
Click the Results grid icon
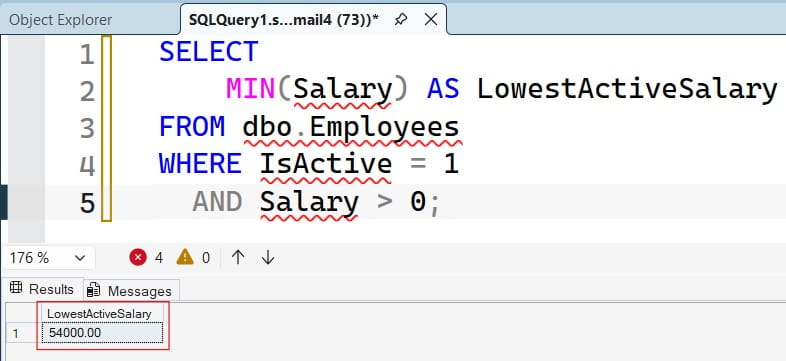pos(16,288)
